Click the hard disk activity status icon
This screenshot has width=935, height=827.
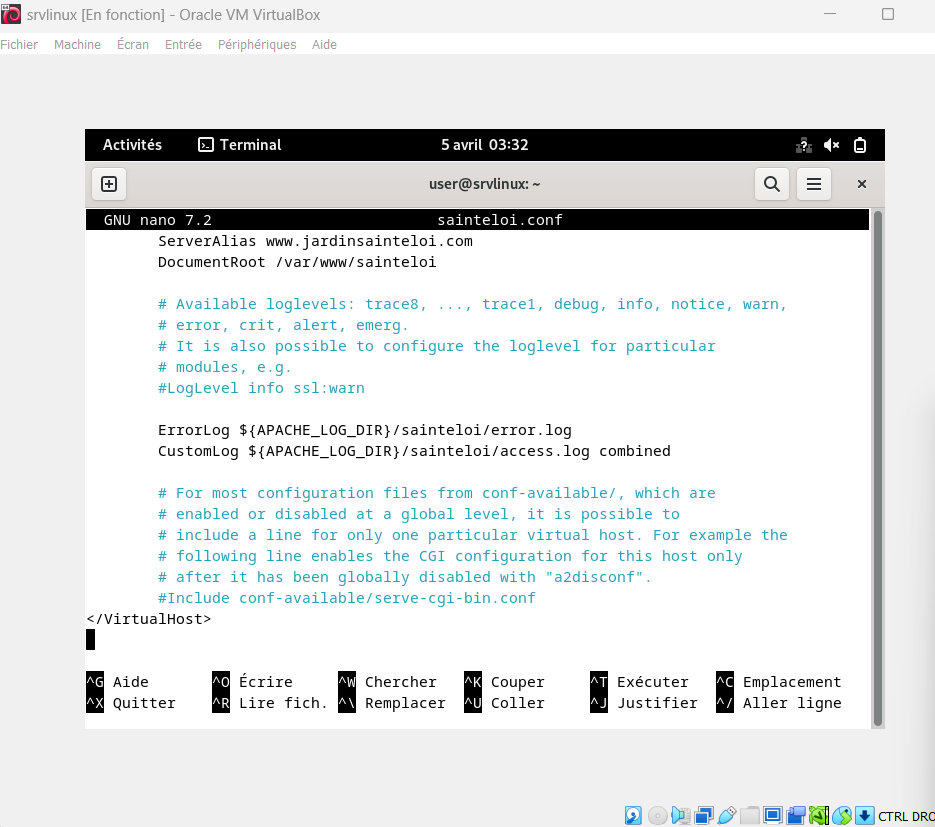[633, 815]
